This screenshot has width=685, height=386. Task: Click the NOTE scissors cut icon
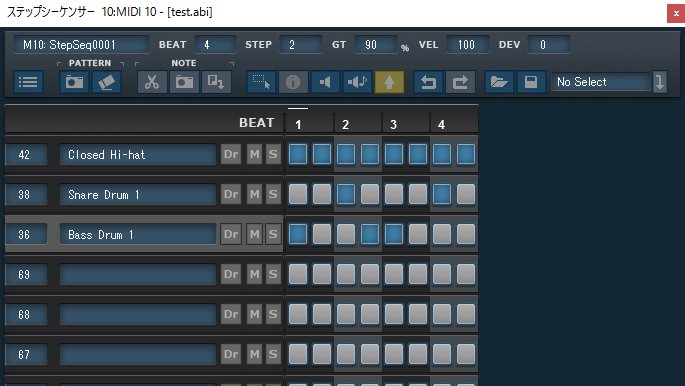coord(152,82)
